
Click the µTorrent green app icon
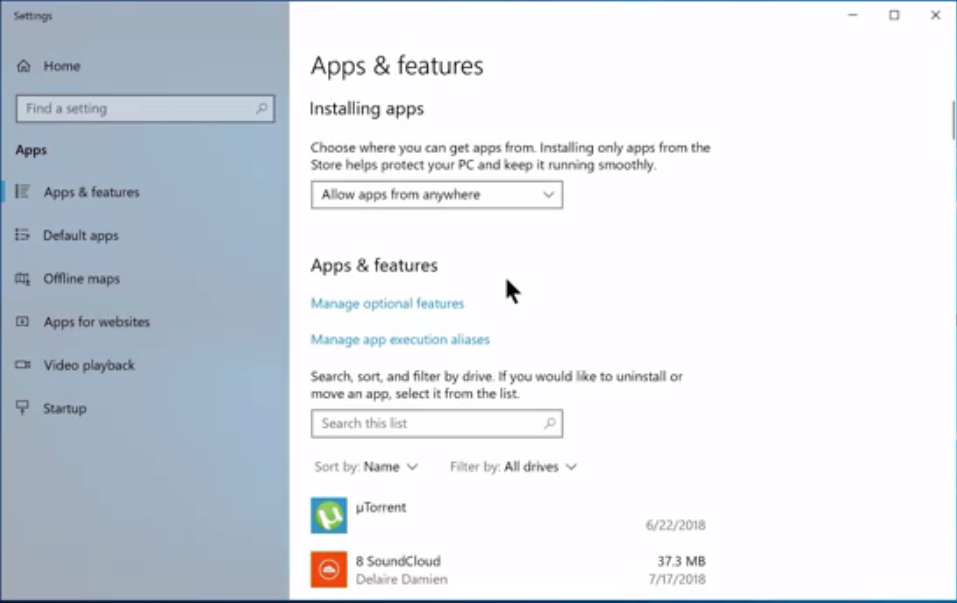pos(329,516)
